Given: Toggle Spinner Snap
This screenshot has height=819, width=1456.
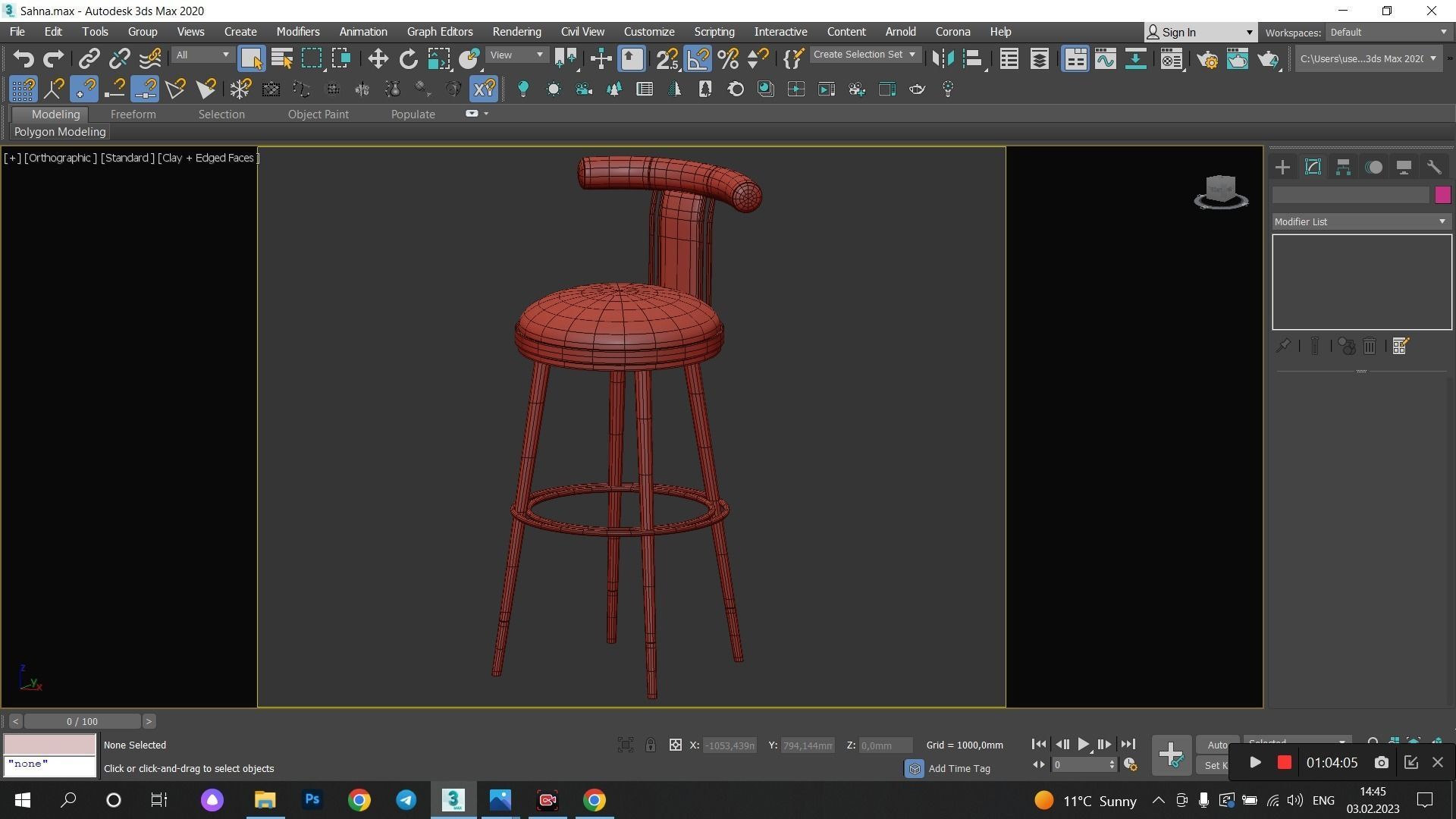Looking at the screenshot, I should (x=758, y=58).
